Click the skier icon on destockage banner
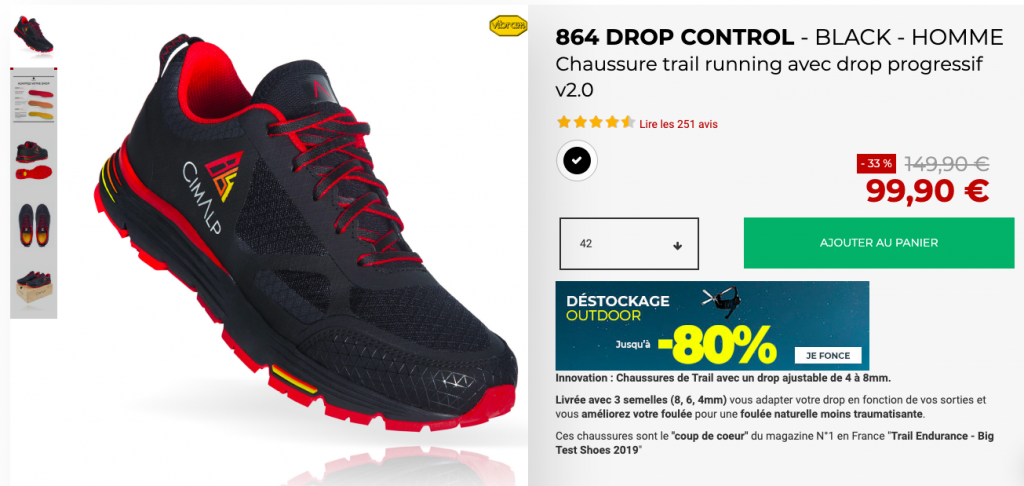 pyautogui.click(x=719, y=302)
